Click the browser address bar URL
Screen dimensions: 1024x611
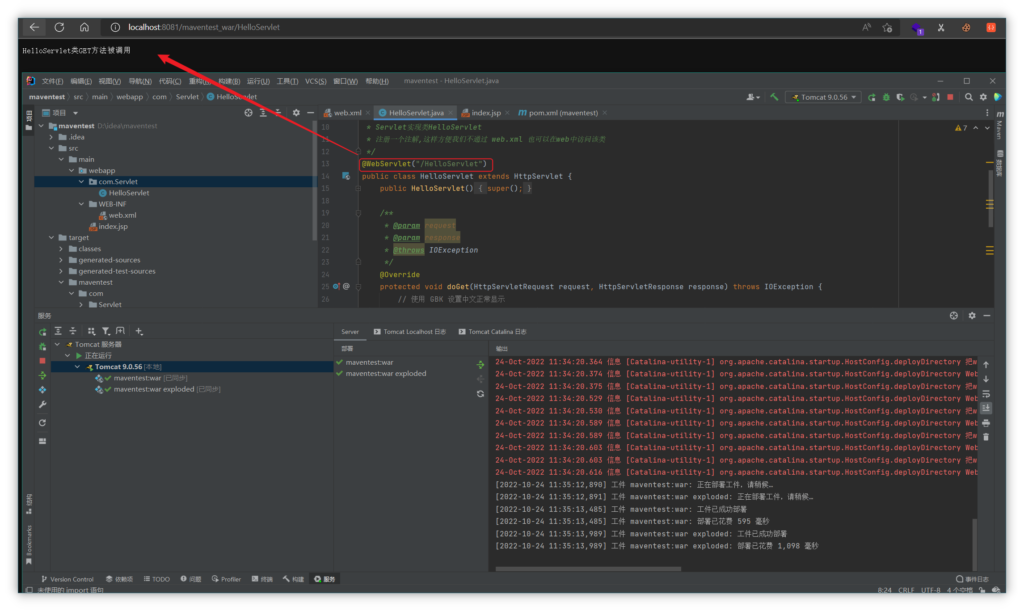204,27
